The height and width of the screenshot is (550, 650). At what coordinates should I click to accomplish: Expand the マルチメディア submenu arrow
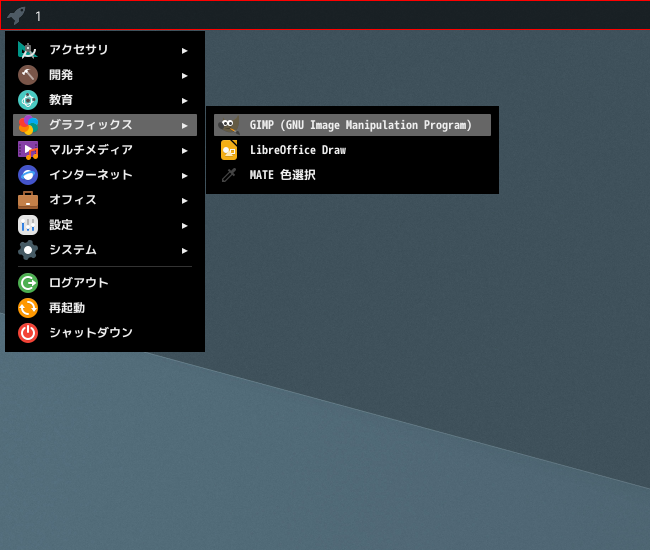184,150
